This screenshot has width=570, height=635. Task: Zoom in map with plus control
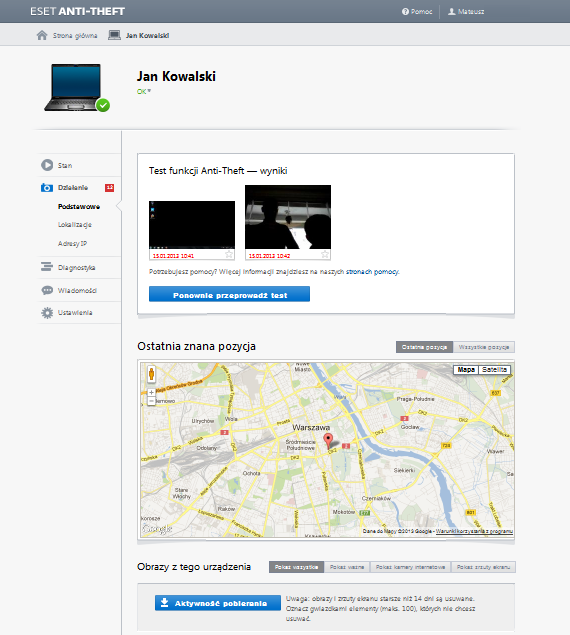coord(151,392)
